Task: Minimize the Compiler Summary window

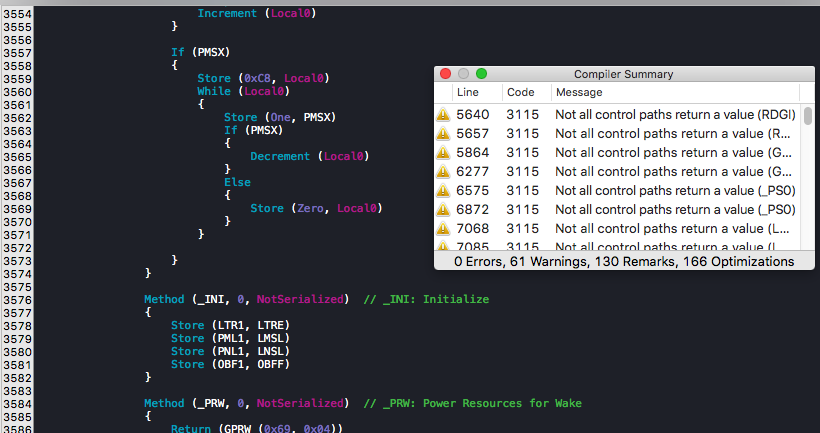Action: (463, 74)
